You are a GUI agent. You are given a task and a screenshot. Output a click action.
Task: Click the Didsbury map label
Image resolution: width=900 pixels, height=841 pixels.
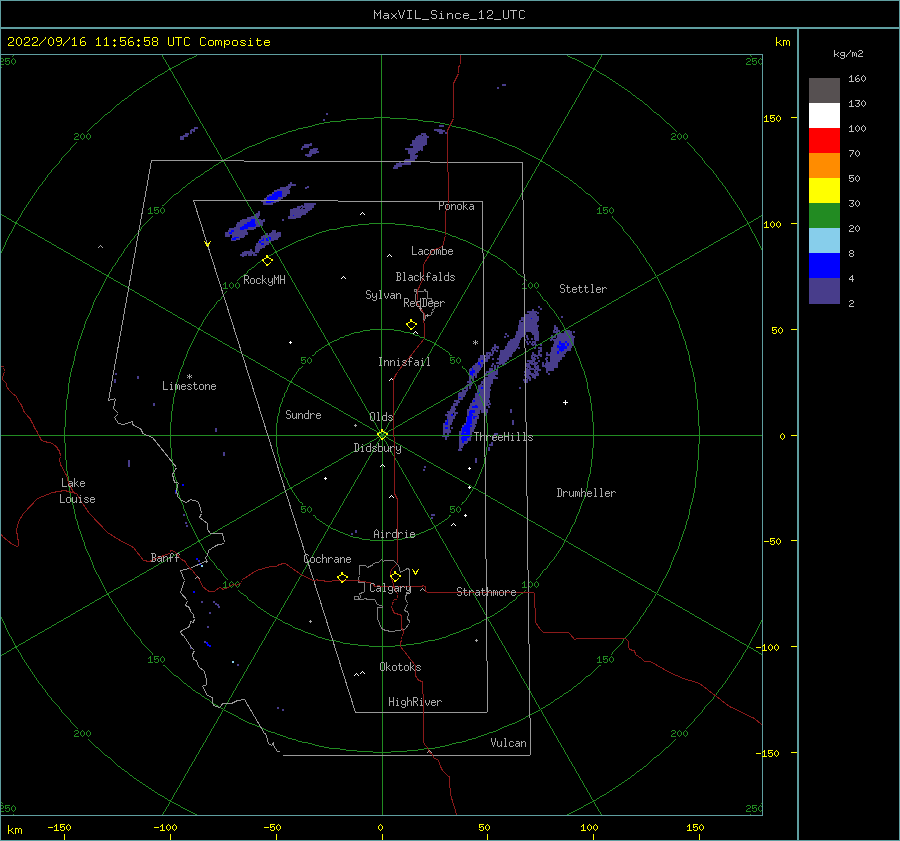click(378, 448)
